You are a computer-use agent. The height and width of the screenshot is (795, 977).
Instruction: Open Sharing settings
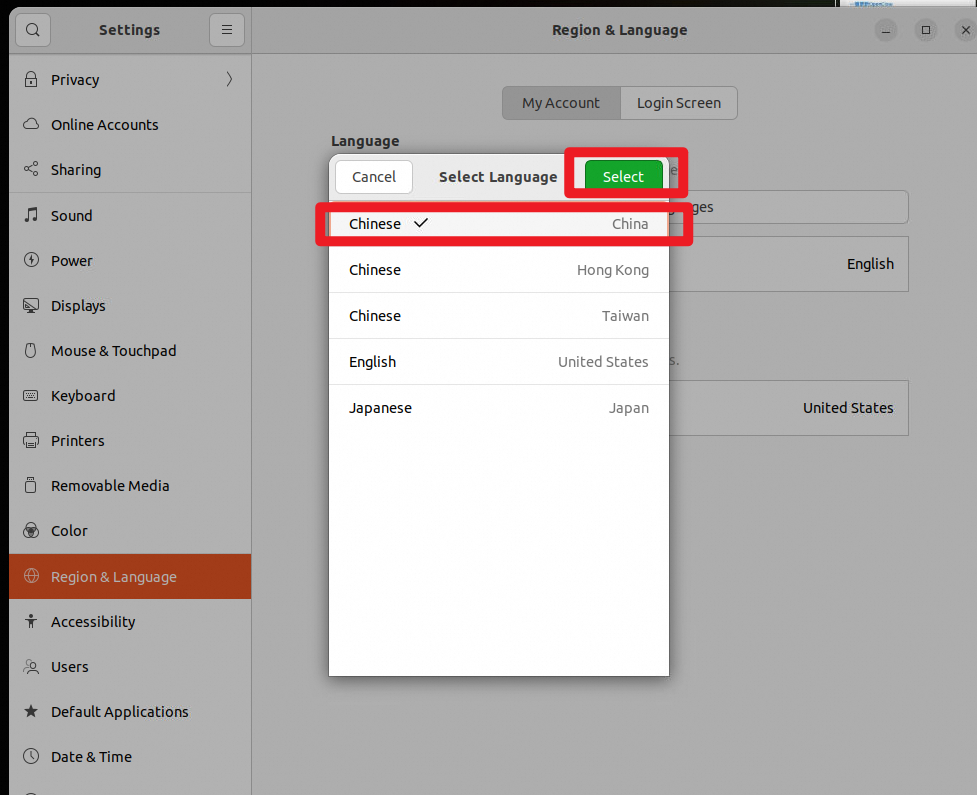pyautogui.click(x=130, y=169)
